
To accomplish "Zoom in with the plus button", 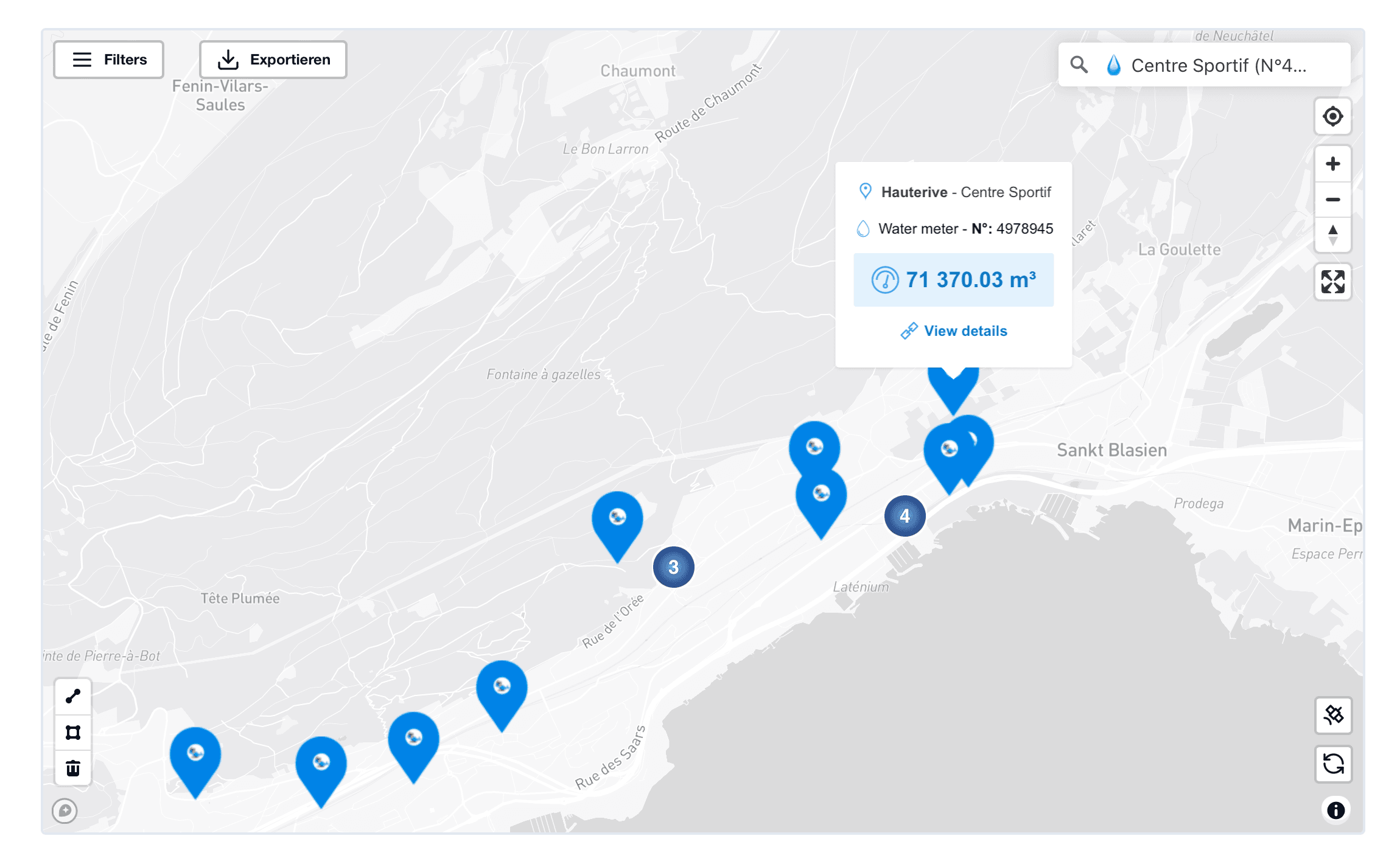I will click(1332, 164).
